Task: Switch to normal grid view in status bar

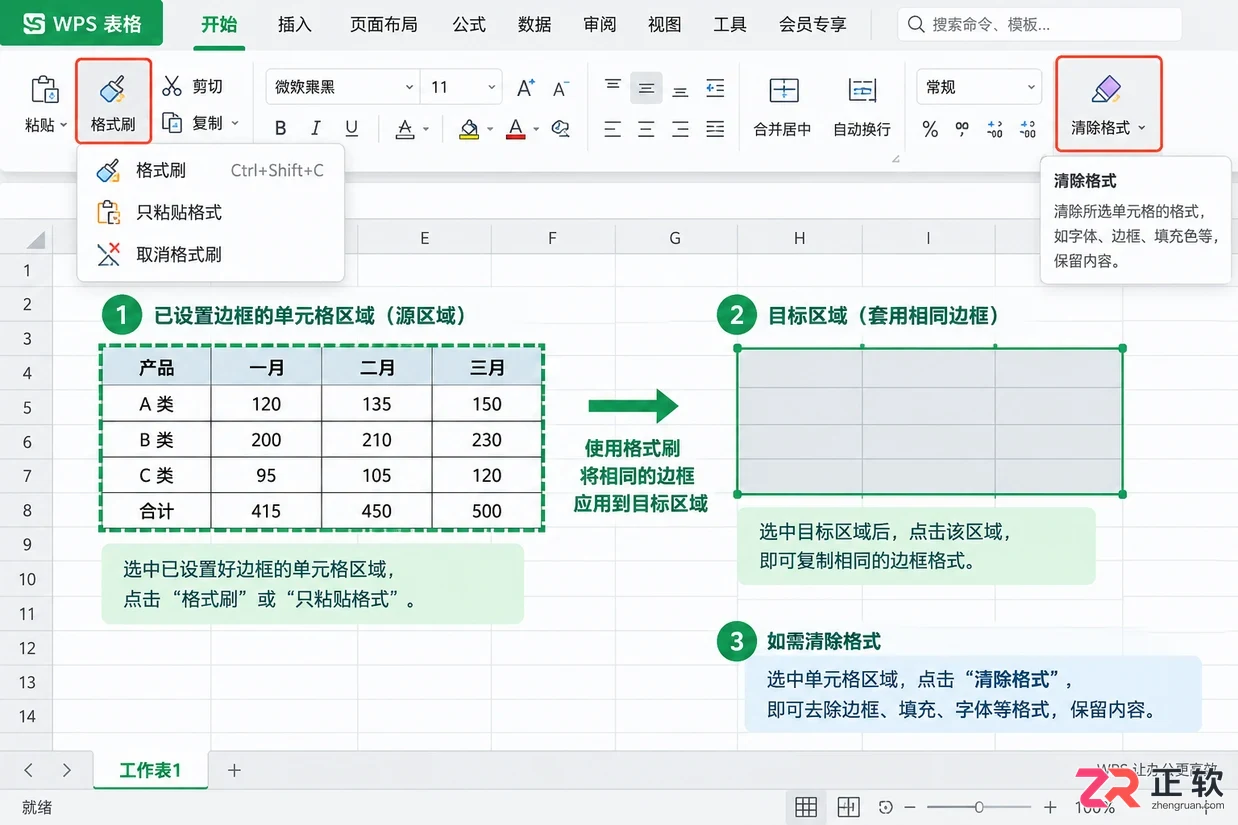Action: point(806,807)
